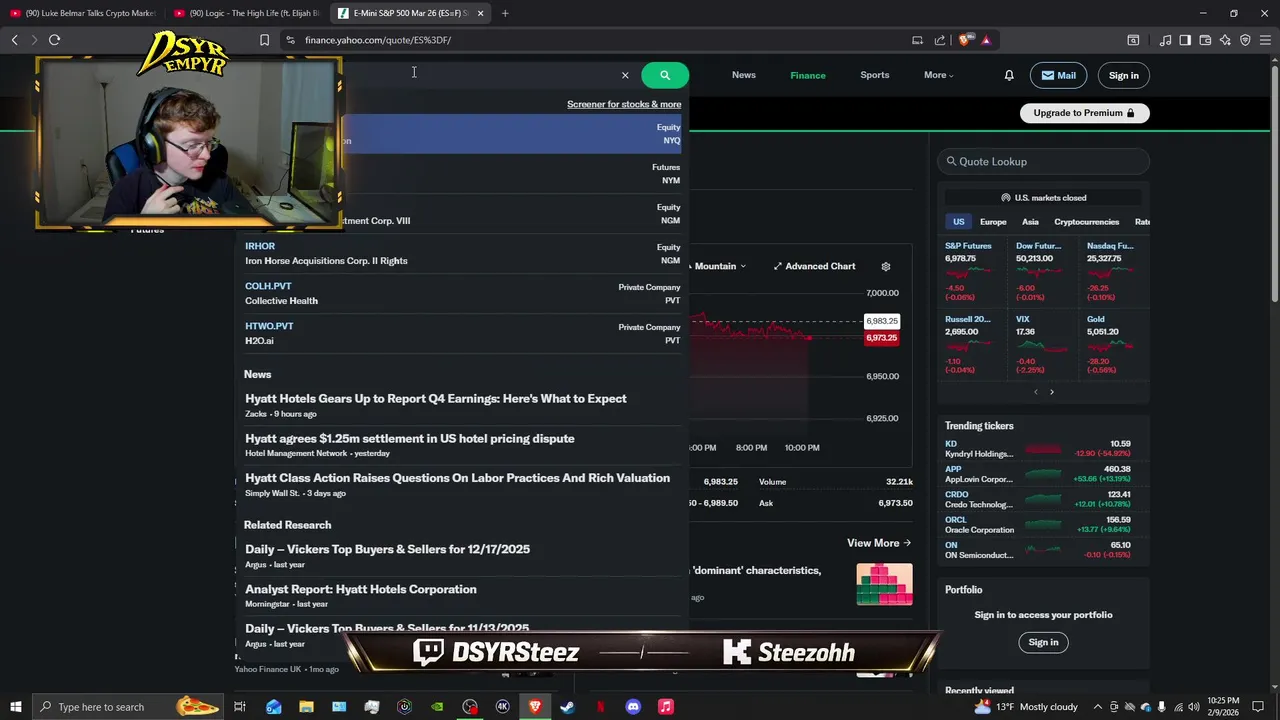The height and width of the screenshot is (720, 1280).
Task: Click the browser address bar URL
Action: [378, 40]
